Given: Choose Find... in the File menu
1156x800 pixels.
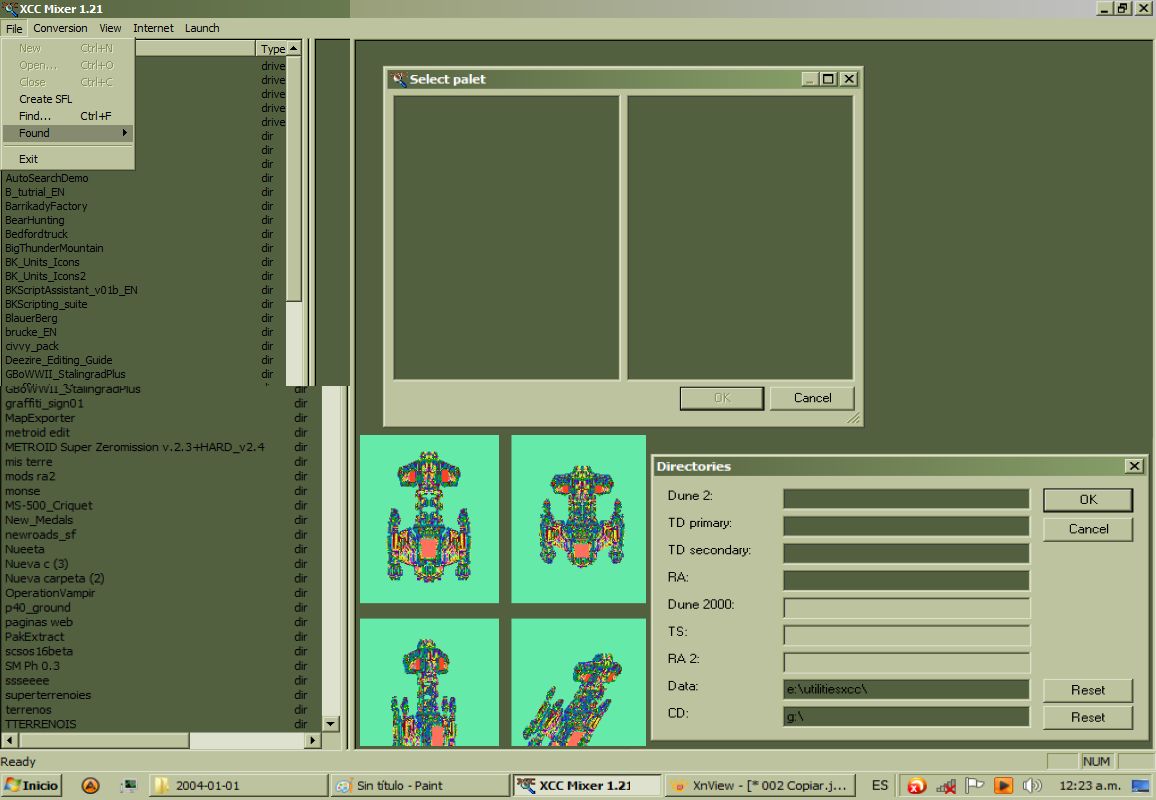Looking at the screenshot, I should (67, 116).
